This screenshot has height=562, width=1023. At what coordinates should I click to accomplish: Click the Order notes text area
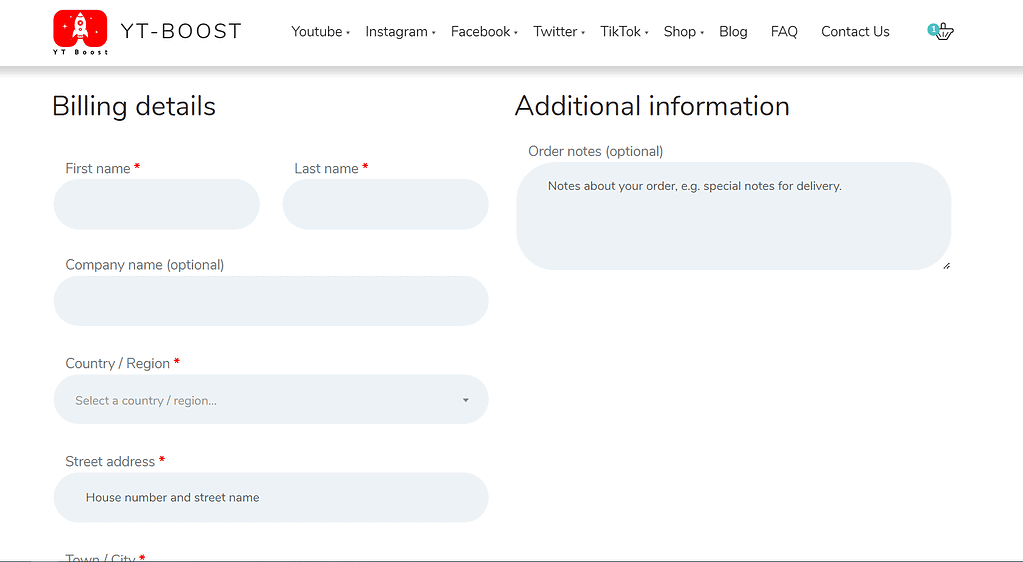[733, 216]
